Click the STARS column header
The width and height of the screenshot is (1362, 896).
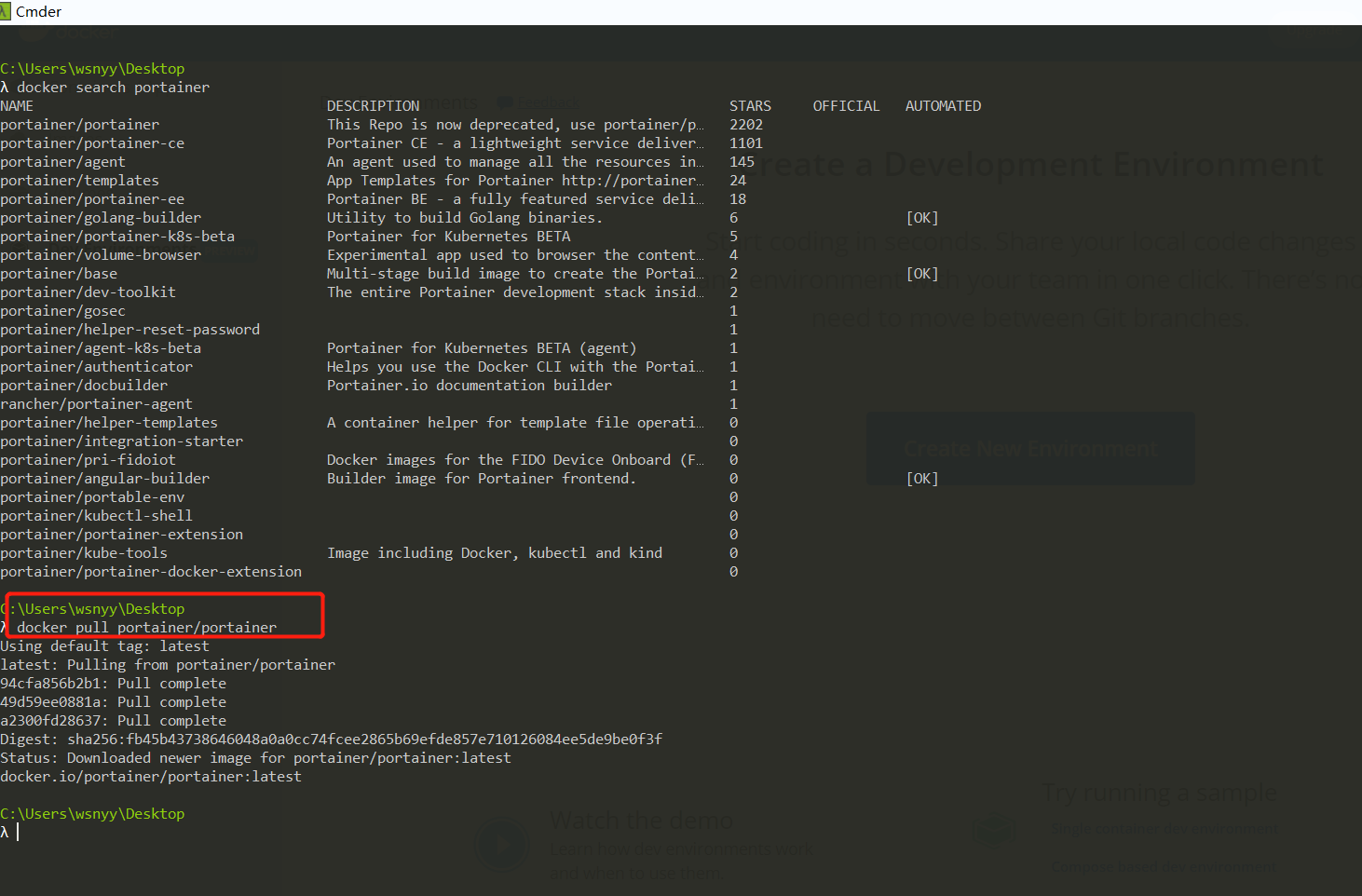click(x=750, y=106)
